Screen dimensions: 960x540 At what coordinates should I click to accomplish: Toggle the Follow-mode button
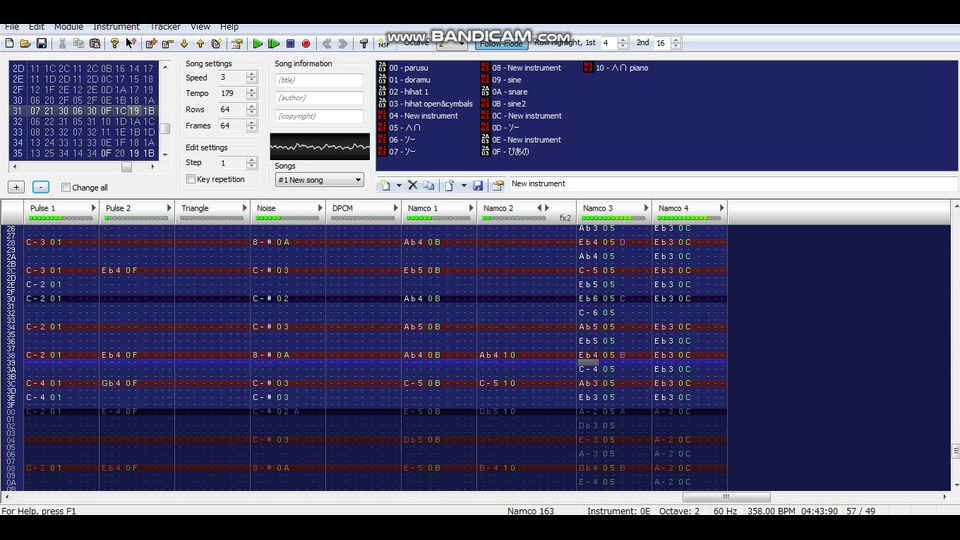(501, 43)
